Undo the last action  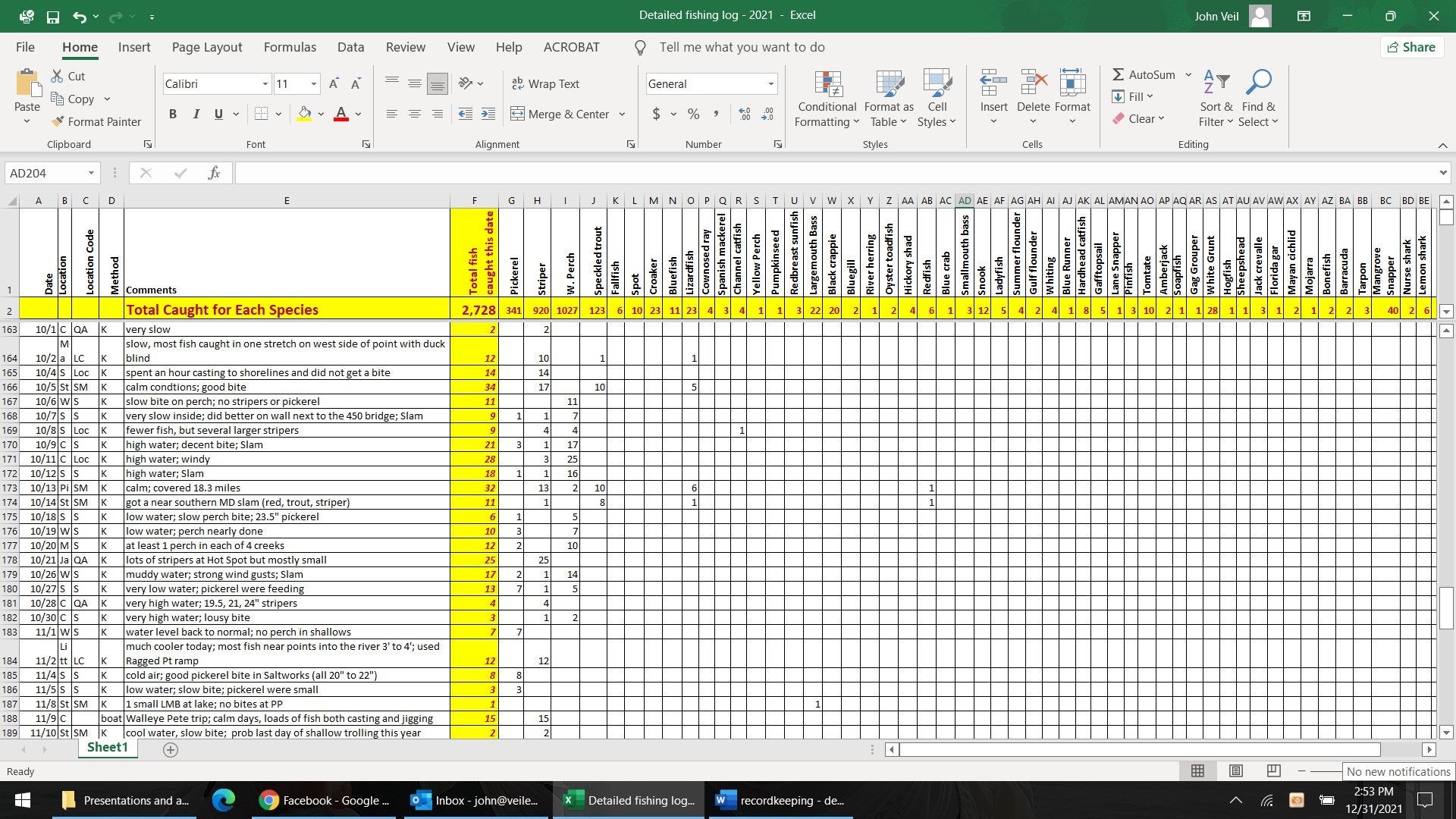coord(80,16)
